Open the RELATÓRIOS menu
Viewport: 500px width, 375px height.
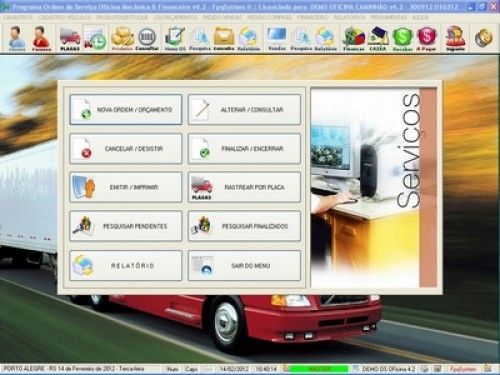pyautogui.click(x=349, y=17)
